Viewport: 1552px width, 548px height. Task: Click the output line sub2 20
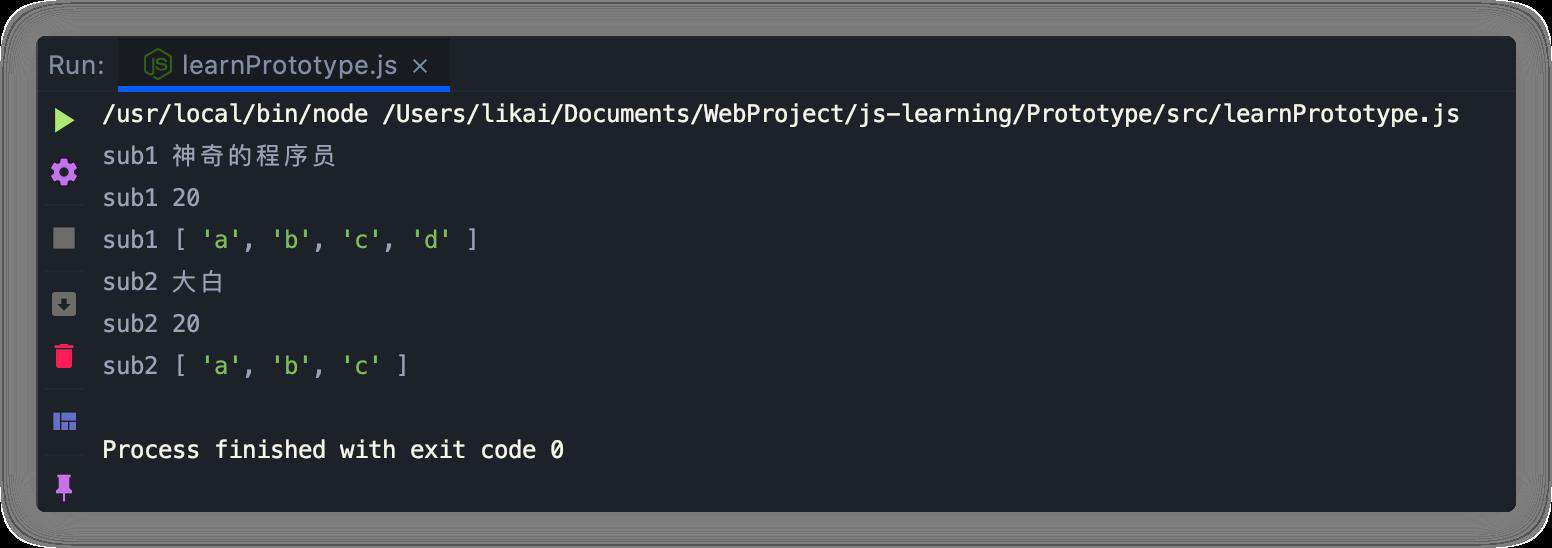(x=151, y=324)
